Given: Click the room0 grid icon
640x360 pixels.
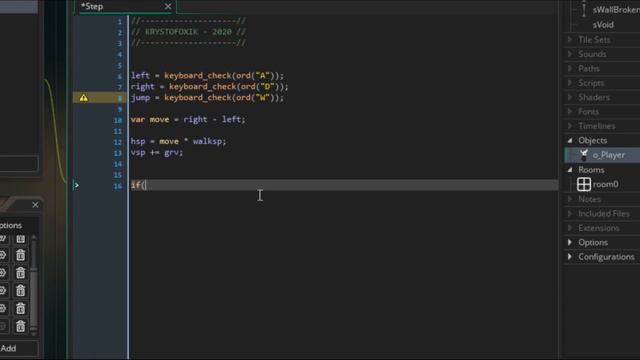Looking at the screenshot, I should 584,184.
